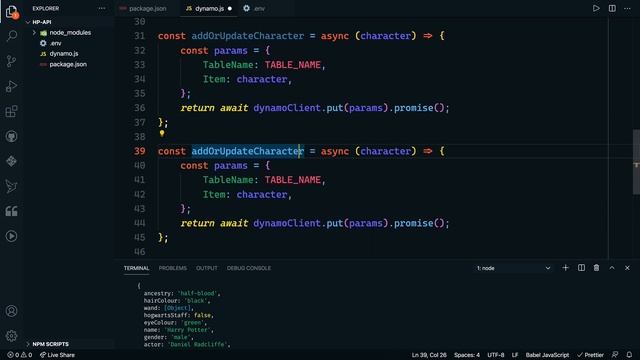
Task: Open errors and warnings status indicator
Action: (x=19, y=355)
